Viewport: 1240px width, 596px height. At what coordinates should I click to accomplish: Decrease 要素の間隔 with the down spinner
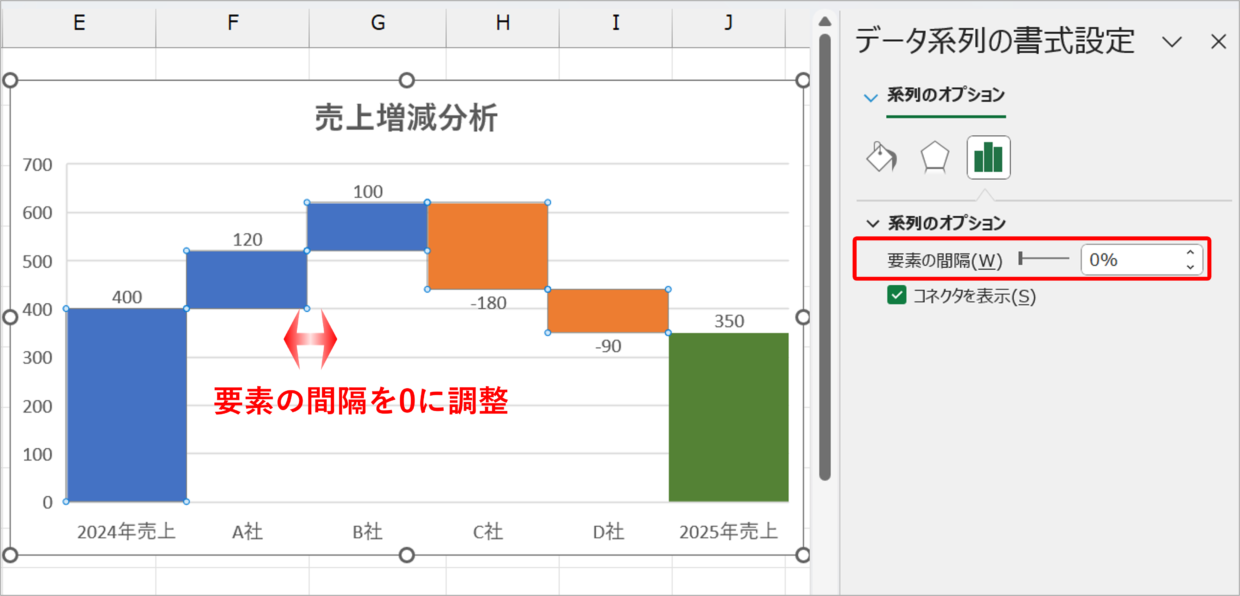coord(1190,267)
